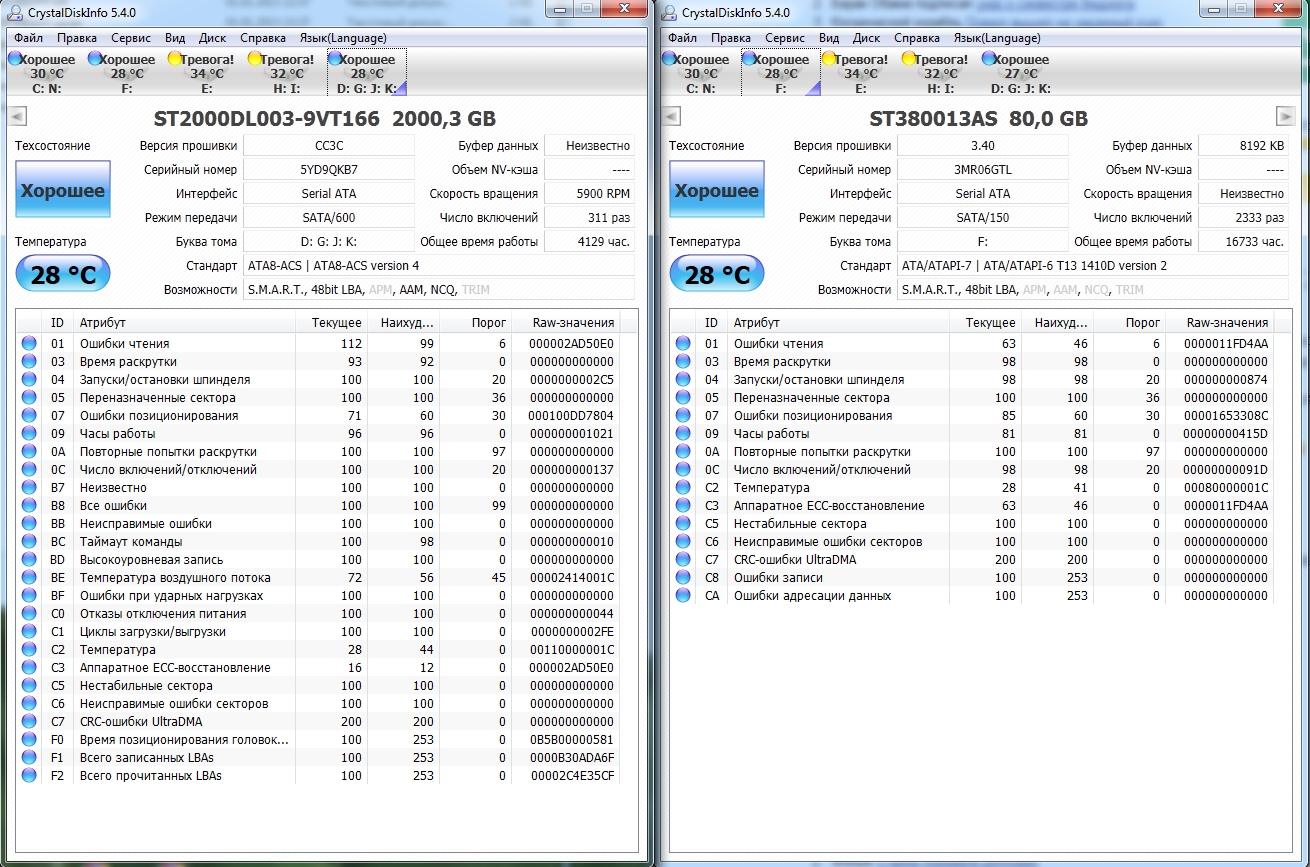Click status orb of Ошибки чтения, right window
The width and height of the screenshot is (1310, 867).
(683, 344)
